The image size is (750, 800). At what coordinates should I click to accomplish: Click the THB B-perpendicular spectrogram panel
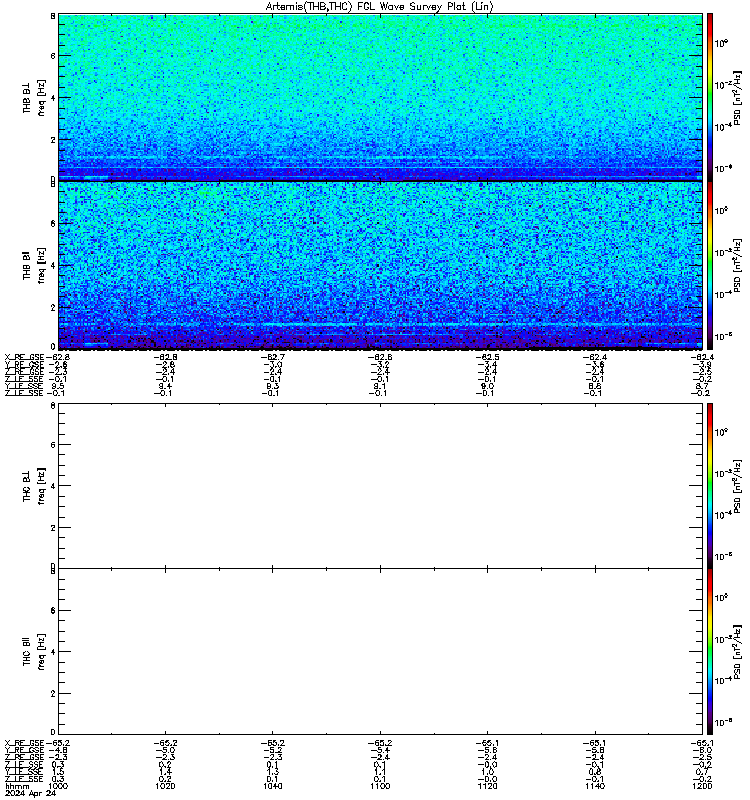380,97
